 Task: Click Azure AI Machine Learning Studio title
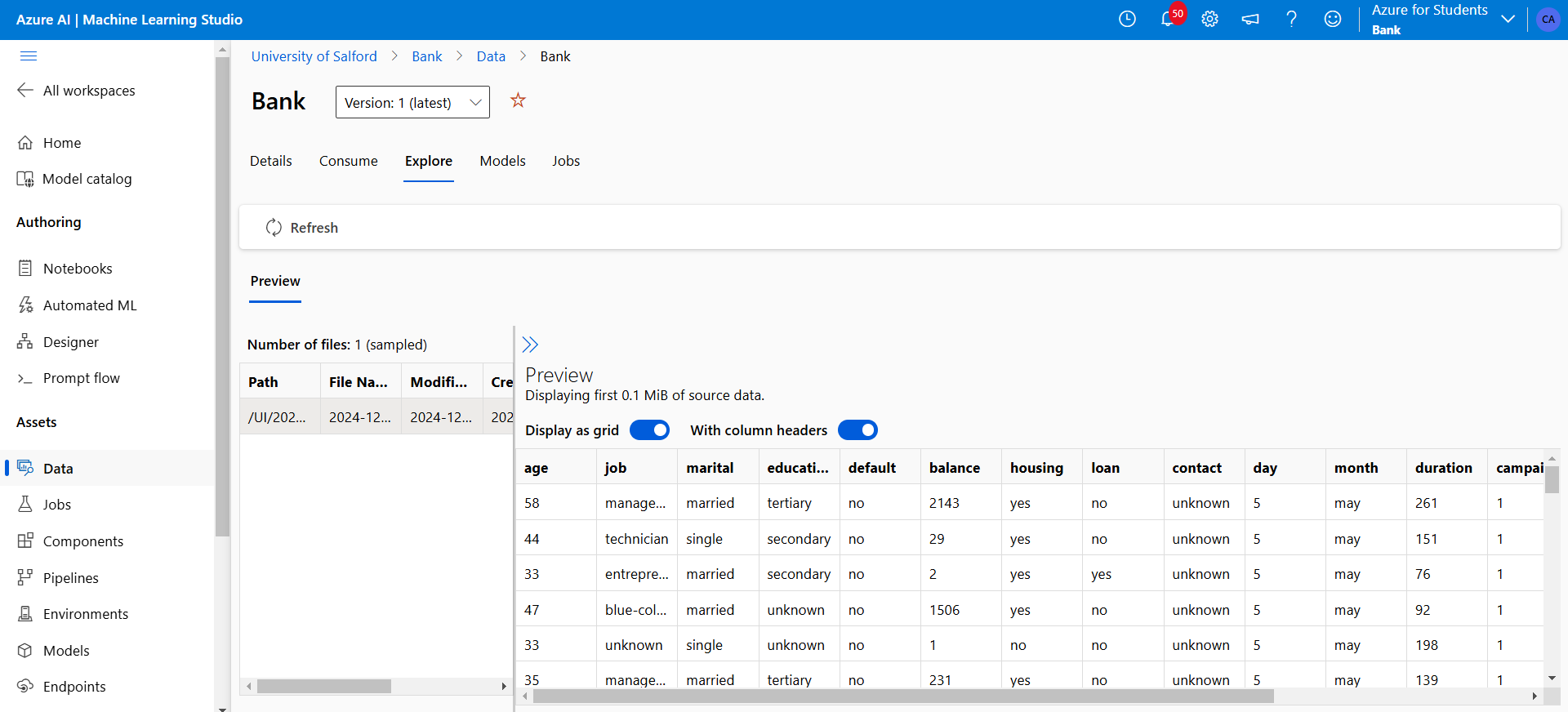pyautogui.click(x=129, y=20)
